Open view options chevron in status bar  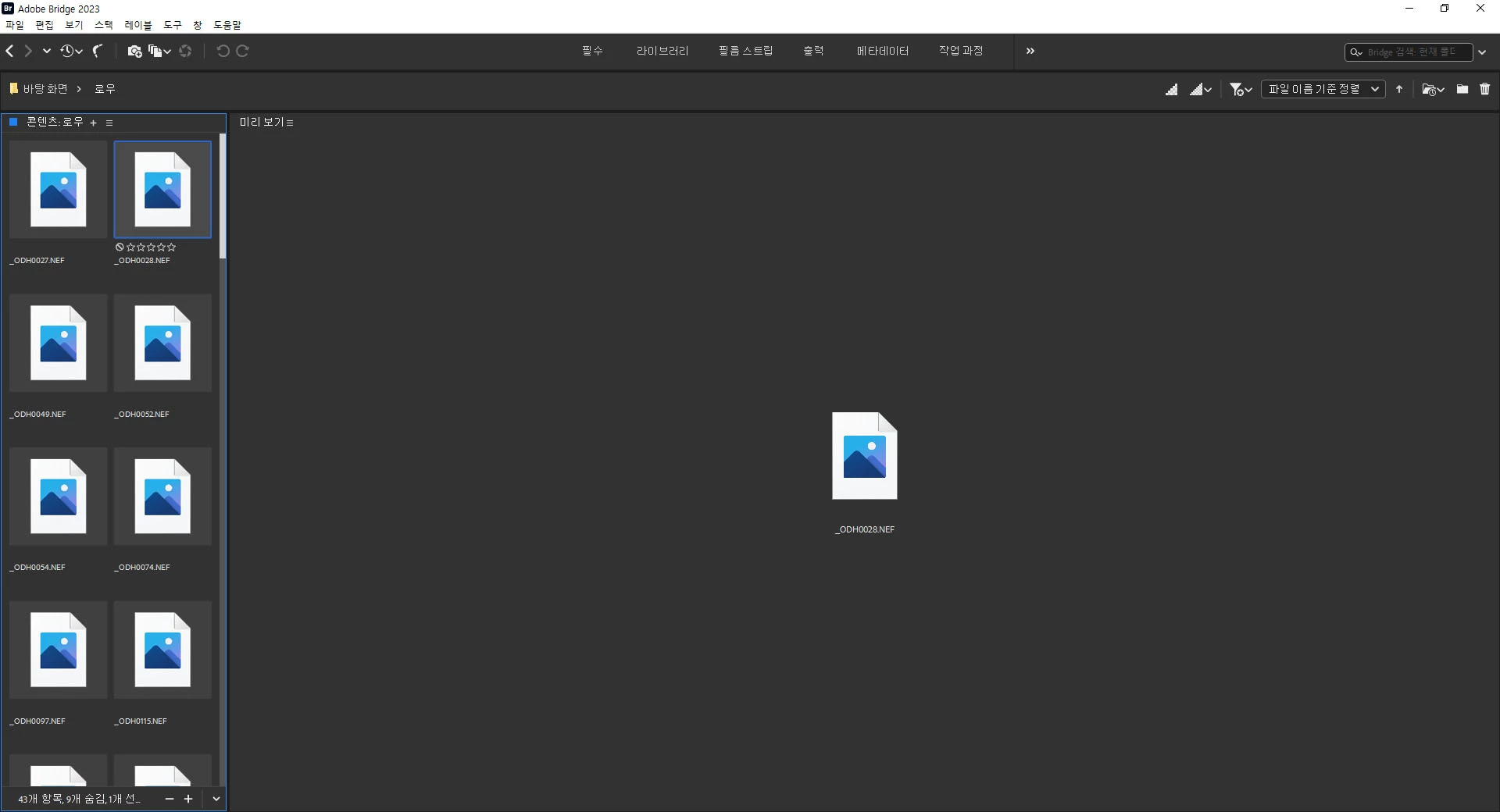point(216,799)
